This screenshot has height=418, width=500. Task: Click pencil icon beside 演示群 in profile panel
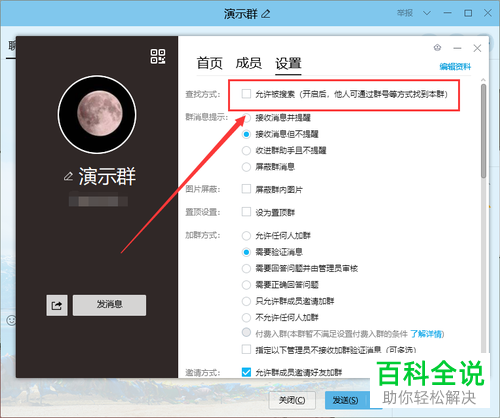point(68,176)
